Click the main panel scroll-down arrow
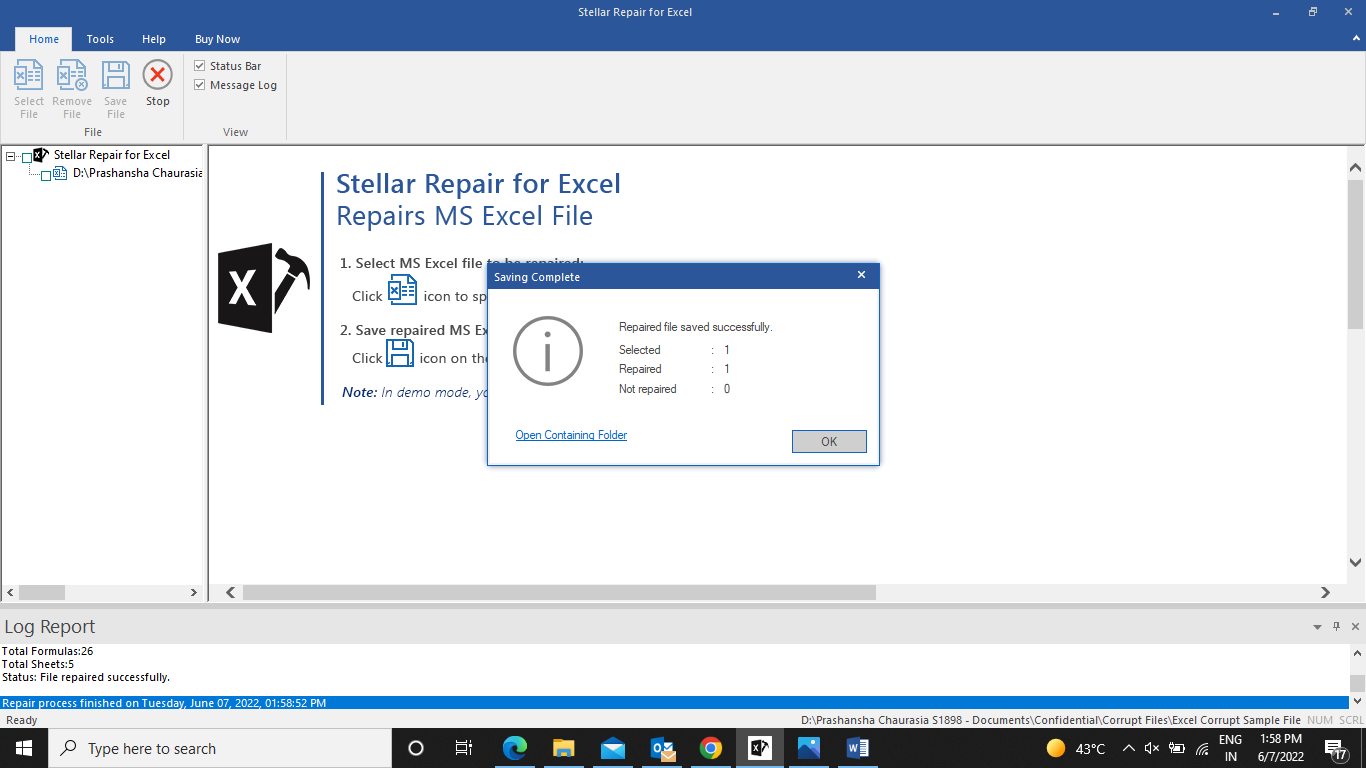Image resolution: width=1366 pixels, height=768 pixels. [x=1356, y=563]
